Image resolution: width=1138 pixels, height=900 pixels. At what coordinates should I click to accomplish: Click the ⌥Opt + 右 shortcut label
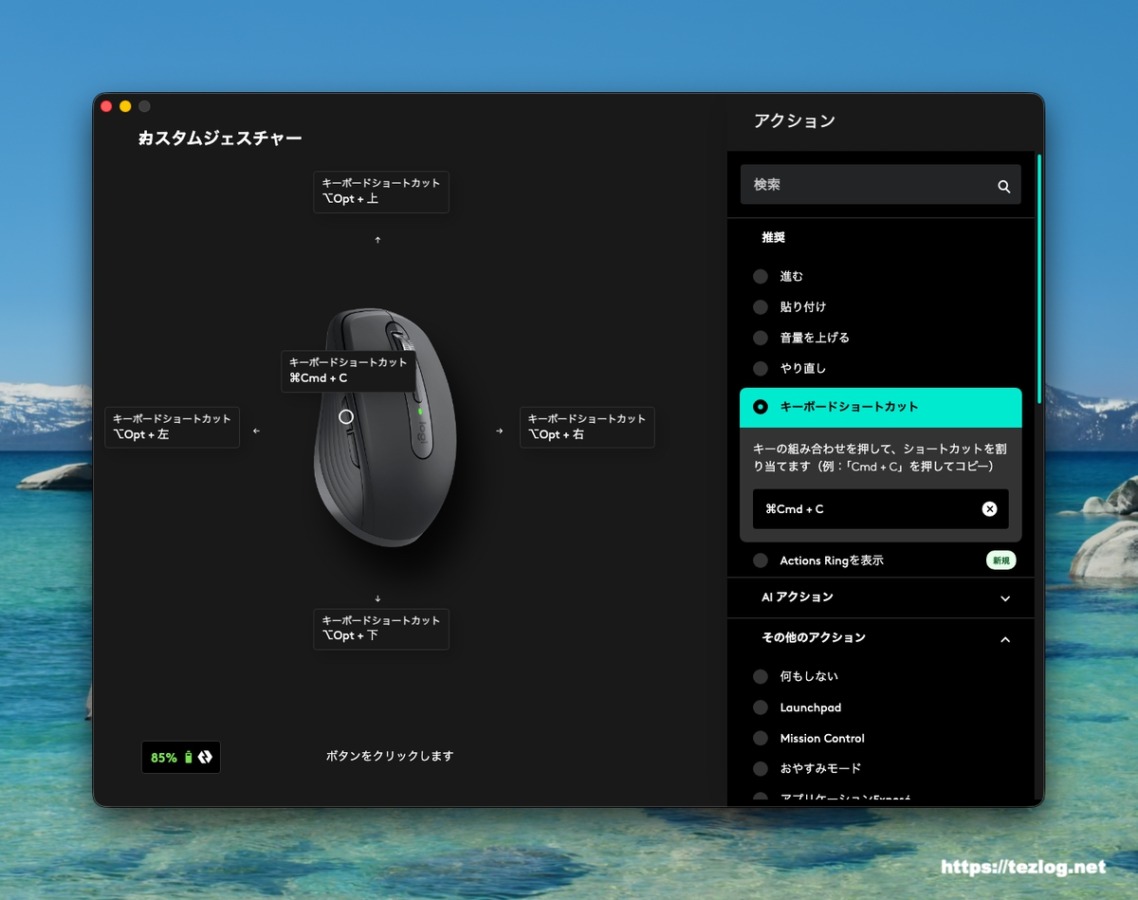[x=586, y=427]
